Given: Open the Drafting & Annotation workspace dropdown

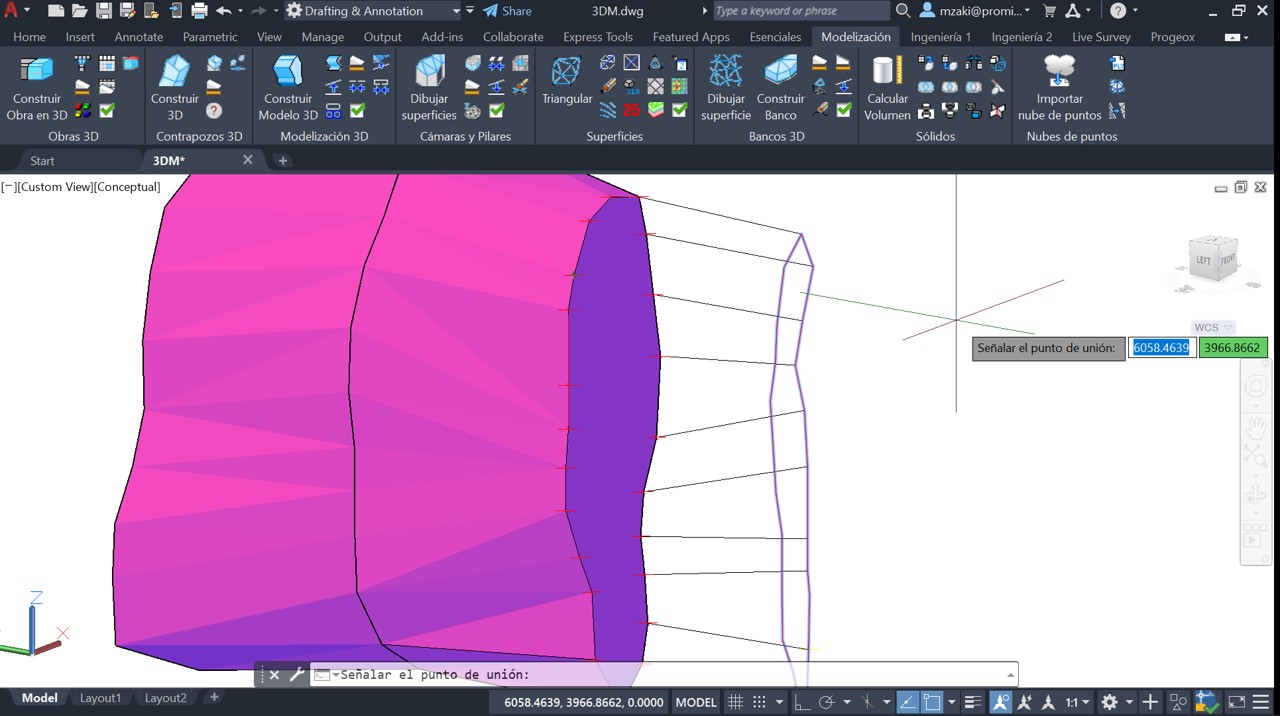Looking at the screenshot, I should point(457,10).
